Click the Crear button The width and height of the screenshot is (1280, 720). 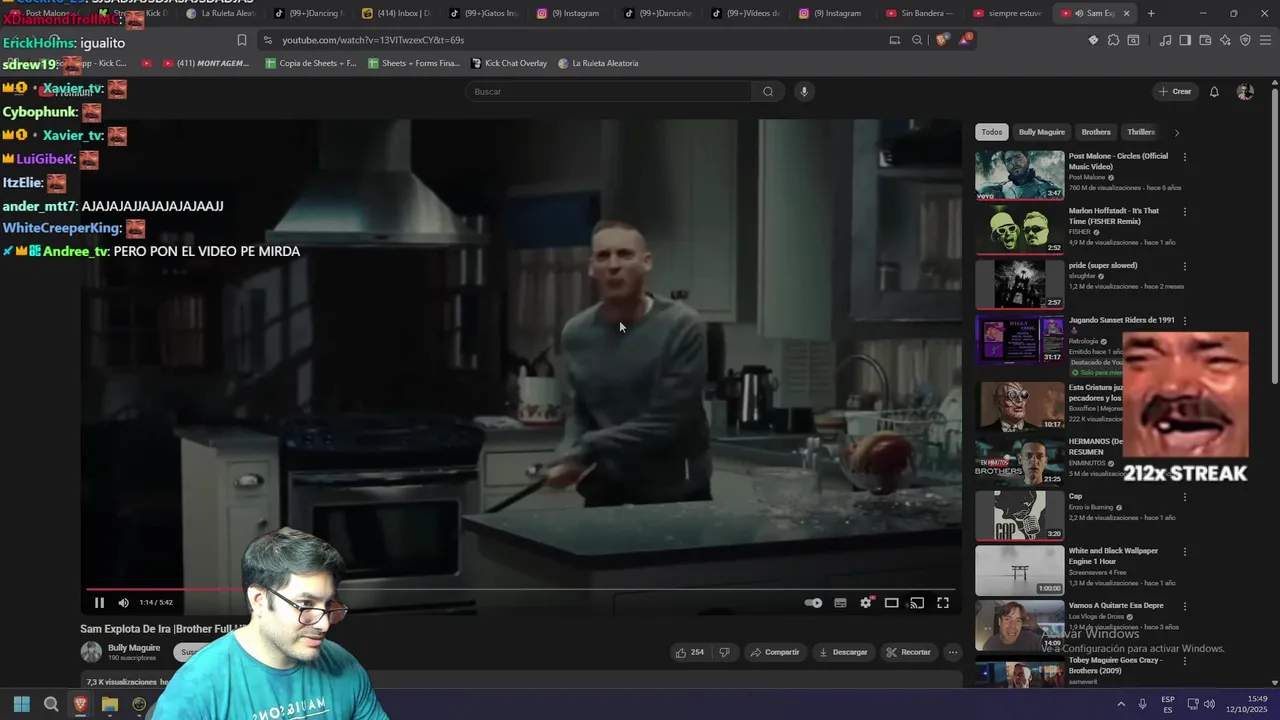1175,91
